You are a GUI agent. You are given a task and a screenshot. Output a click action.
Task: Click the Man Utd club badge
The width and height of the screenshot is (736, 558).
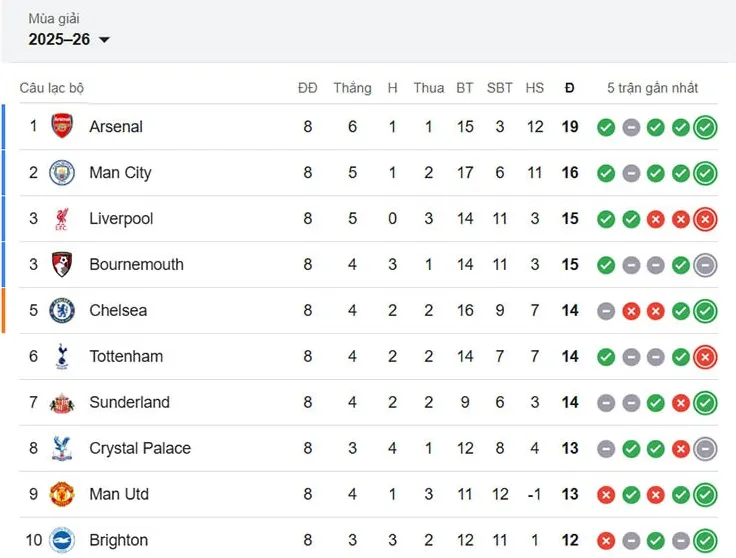(62, 494)
